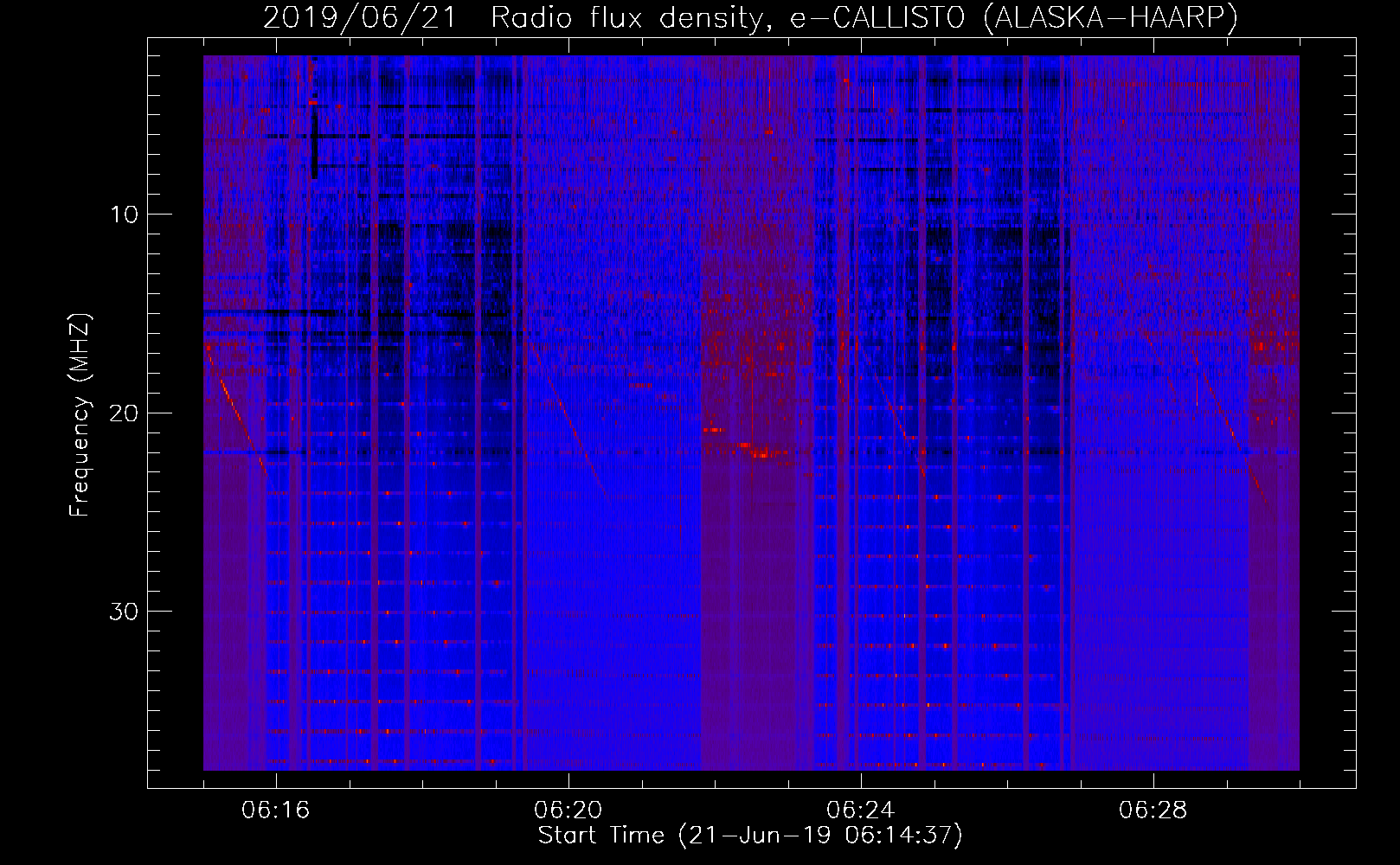Viewport: 1400px width, 865px height.
Task: Click the '06:16' time tick label
Action: pyautogui.click(x=276, y=811)
